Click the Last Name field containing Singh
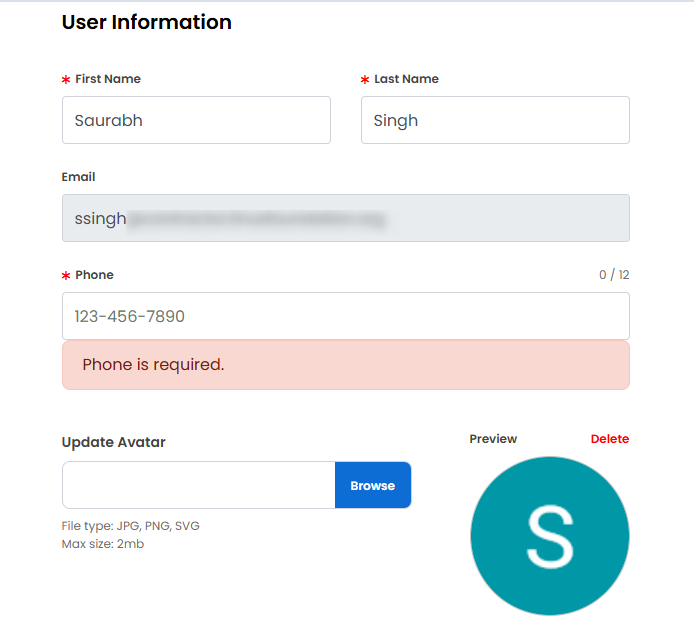694x643 pixels. tap(495, 120)
